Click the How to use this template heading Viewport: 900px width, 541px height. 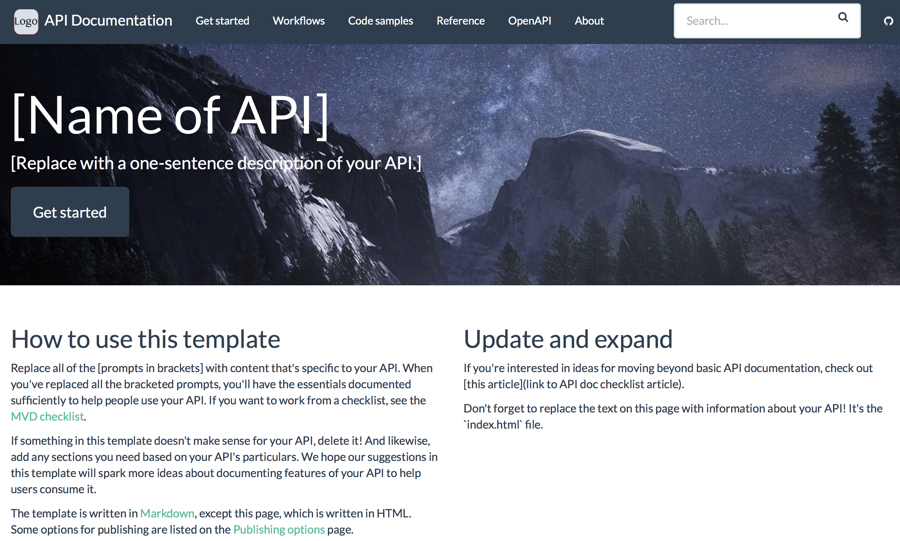coord(146,340)
